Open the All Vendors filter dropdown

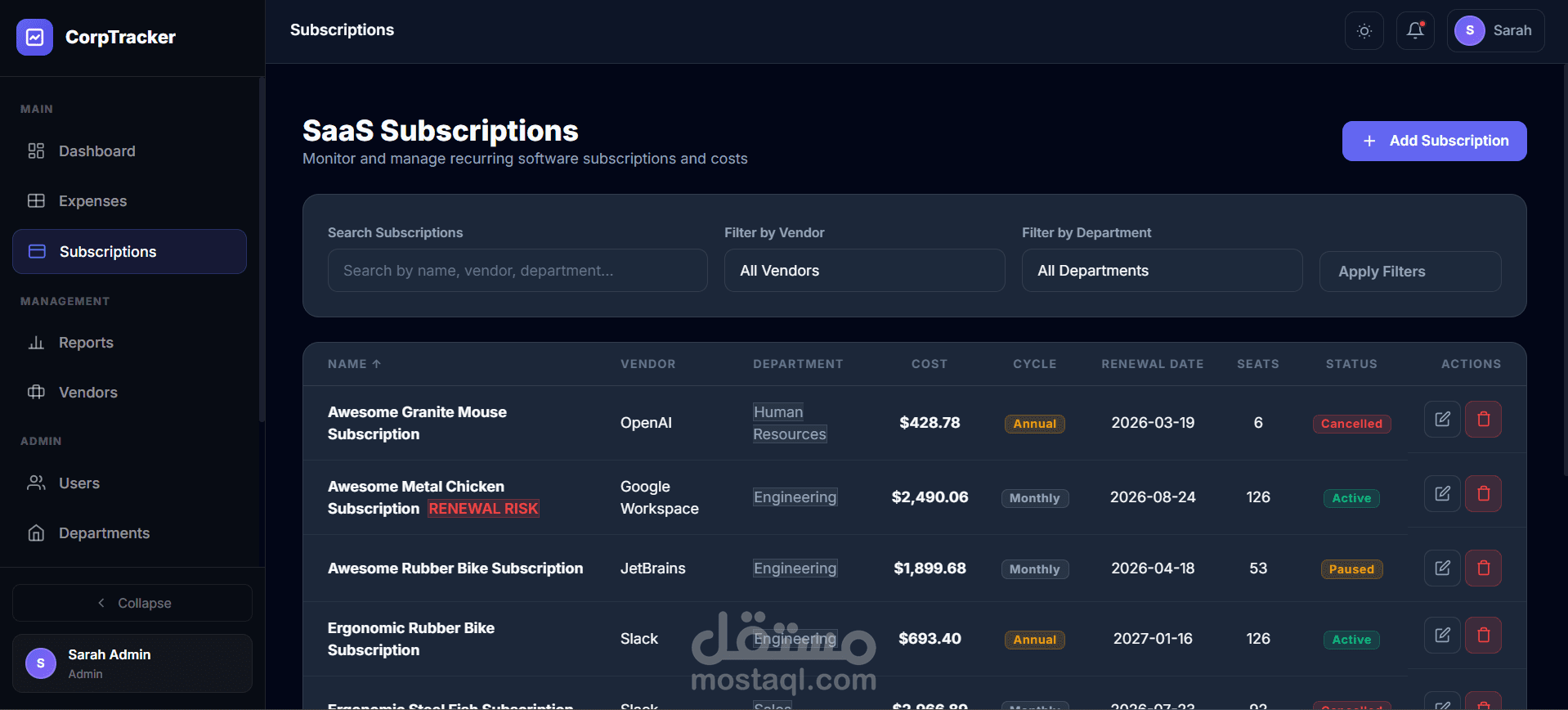click(864, 271)
